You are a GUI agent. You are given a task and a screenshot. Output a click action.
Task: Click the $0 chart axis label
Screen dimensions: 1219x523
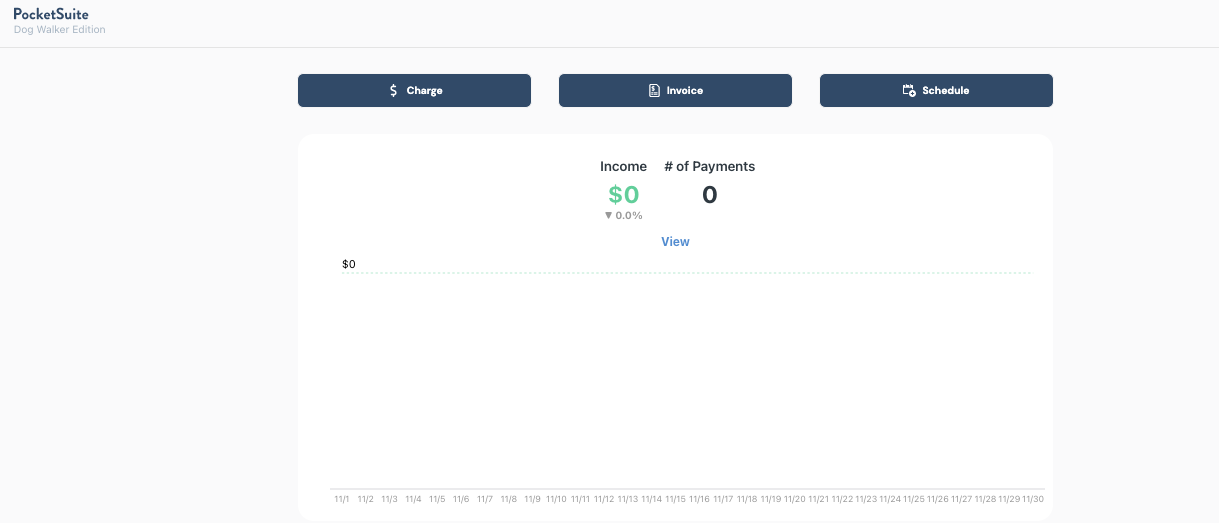pyautogui.click(x=349, y=264)
